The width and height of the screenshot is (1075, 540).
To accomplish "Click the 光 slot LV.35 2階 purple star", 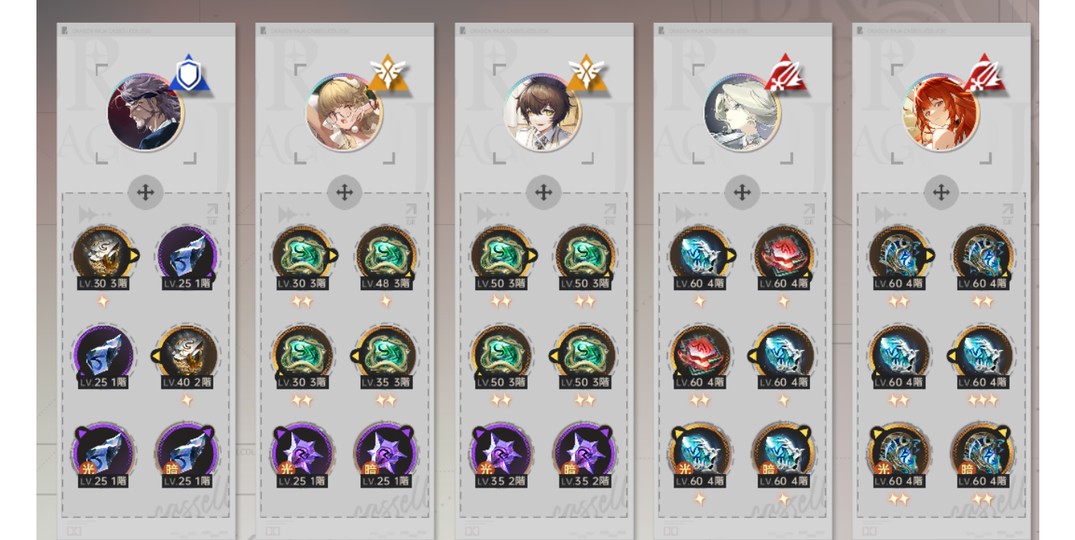I will [501, 456].
